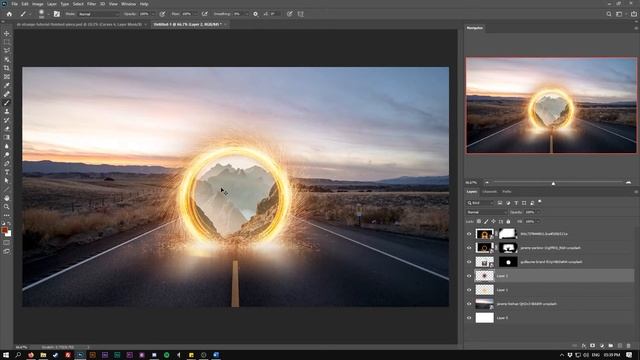
Task: Click Navigator zoom out small mountains button
Action: click(487, 182)
